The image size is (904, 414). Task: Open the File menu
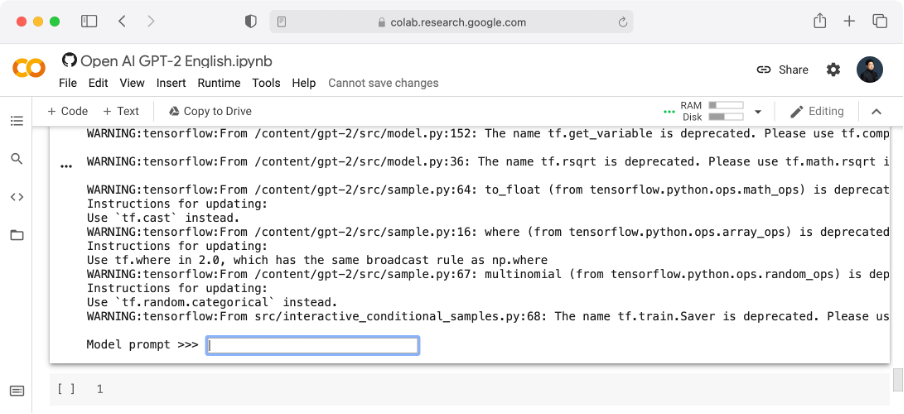pyautogui.click(x=67, y=83)
